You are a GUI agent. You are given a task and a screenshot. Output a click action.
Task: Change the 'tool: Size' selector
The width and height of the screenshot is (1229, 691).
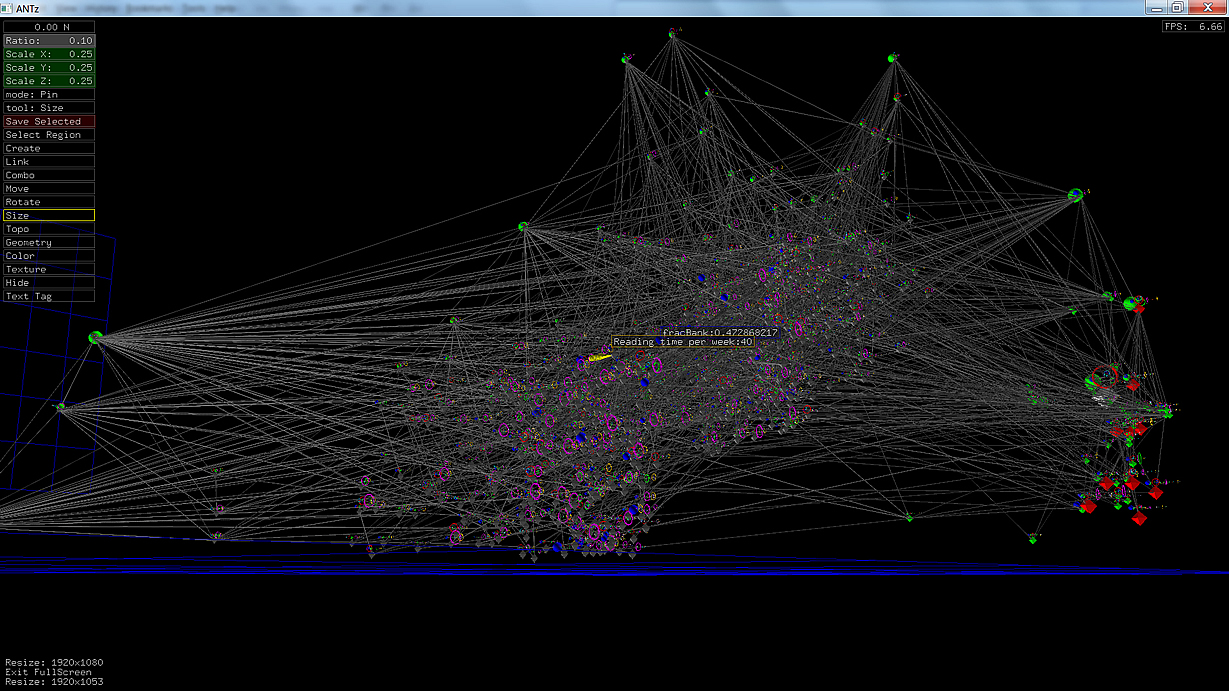tap(49, 108)
